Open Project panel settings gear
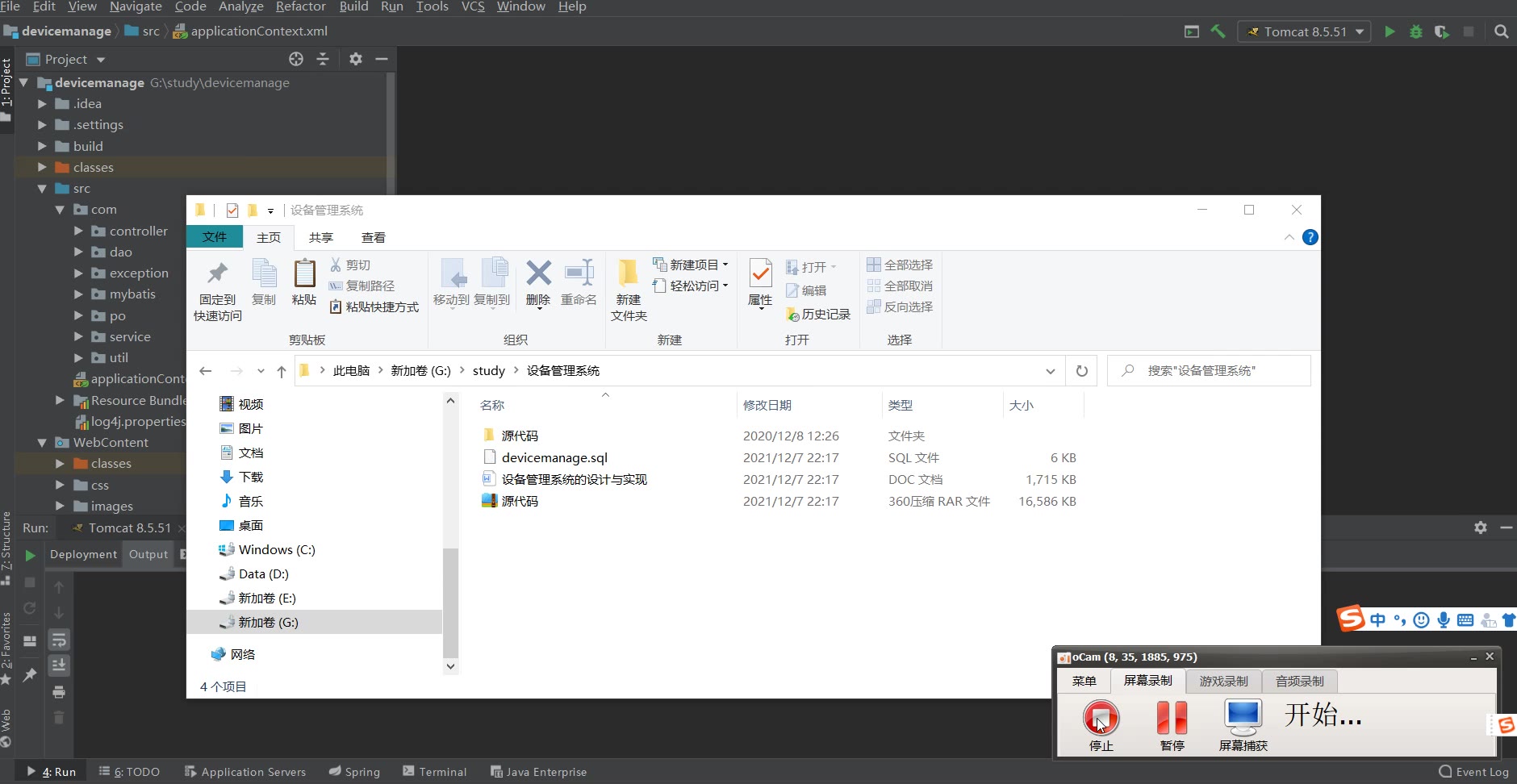Image resolution: width=1517 pixels, height=784 pixels. [356, 59]
